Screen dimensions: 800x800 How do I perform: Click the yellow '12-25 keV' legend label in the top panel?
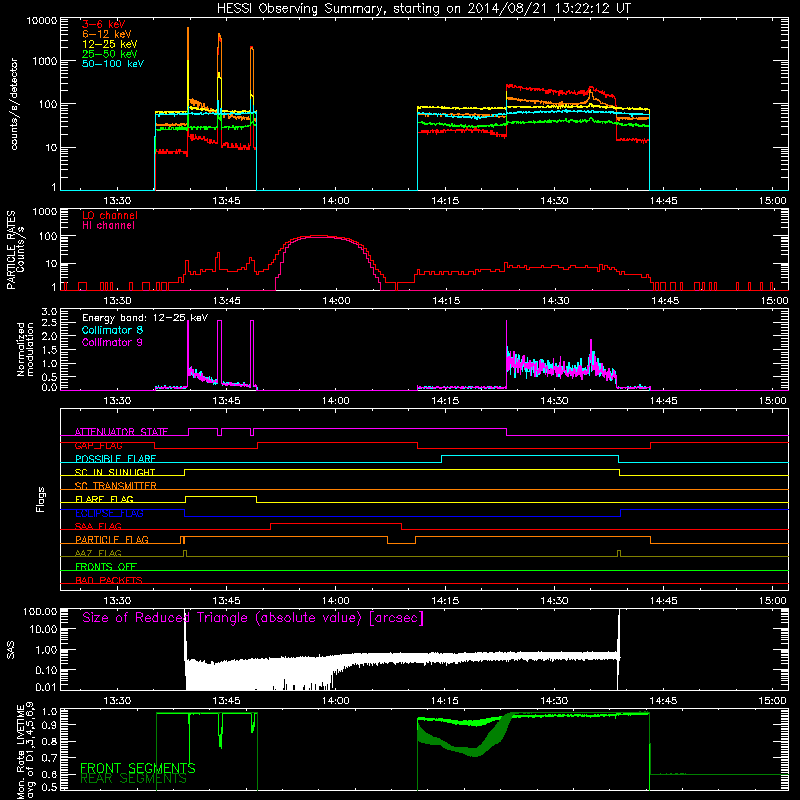(110, 44)
